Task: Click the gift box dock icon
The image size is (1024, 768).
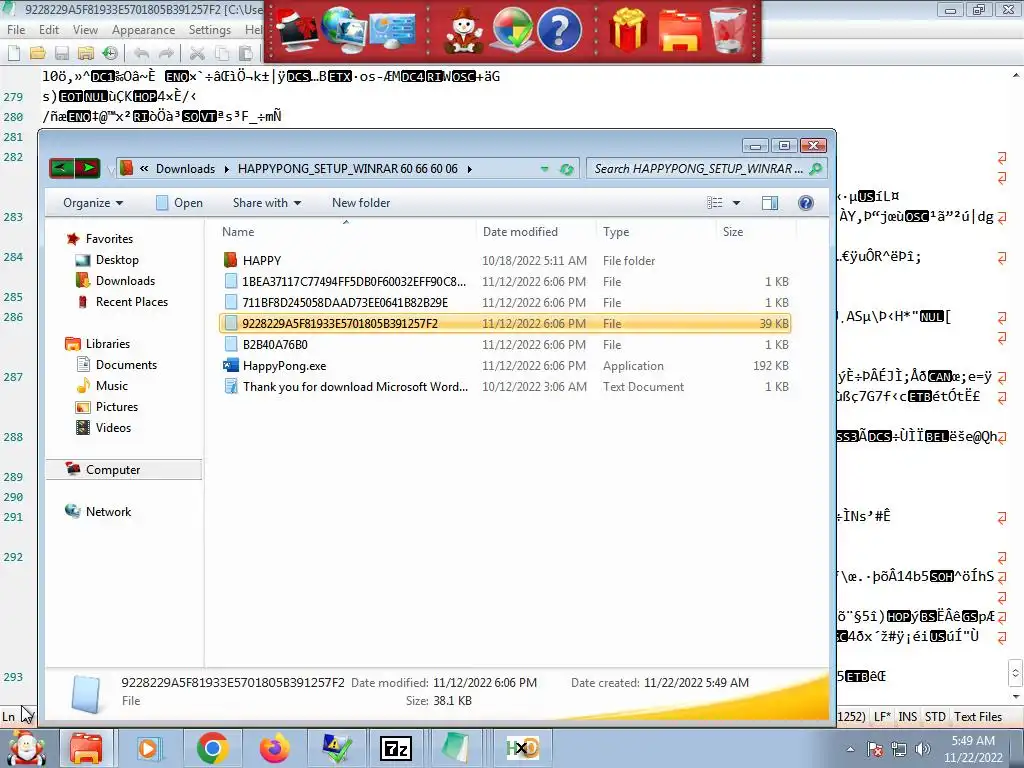Action: point(628,30)
